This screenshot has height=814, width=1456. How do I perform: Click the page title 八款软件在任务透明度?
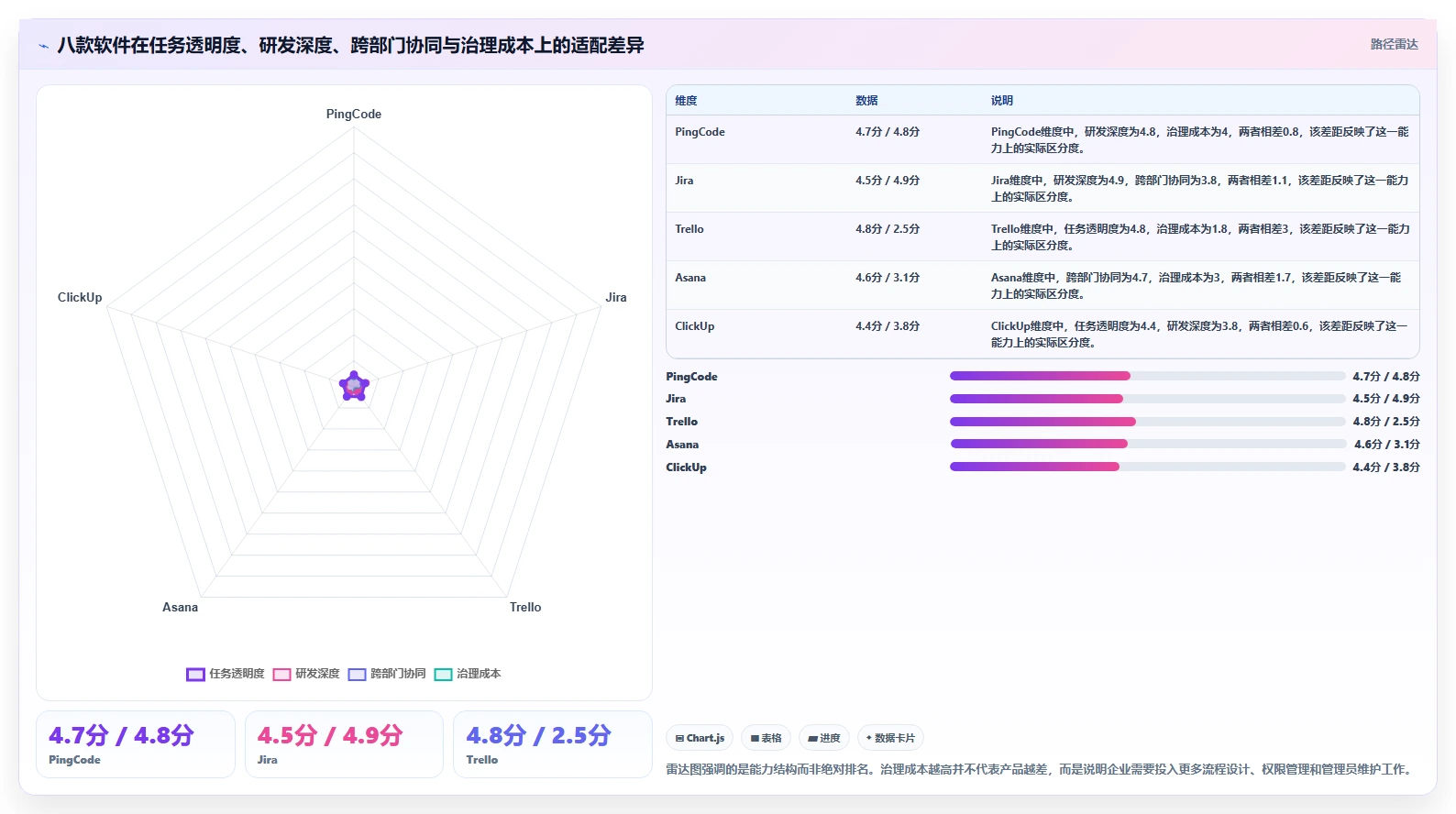tap(350, 45)
